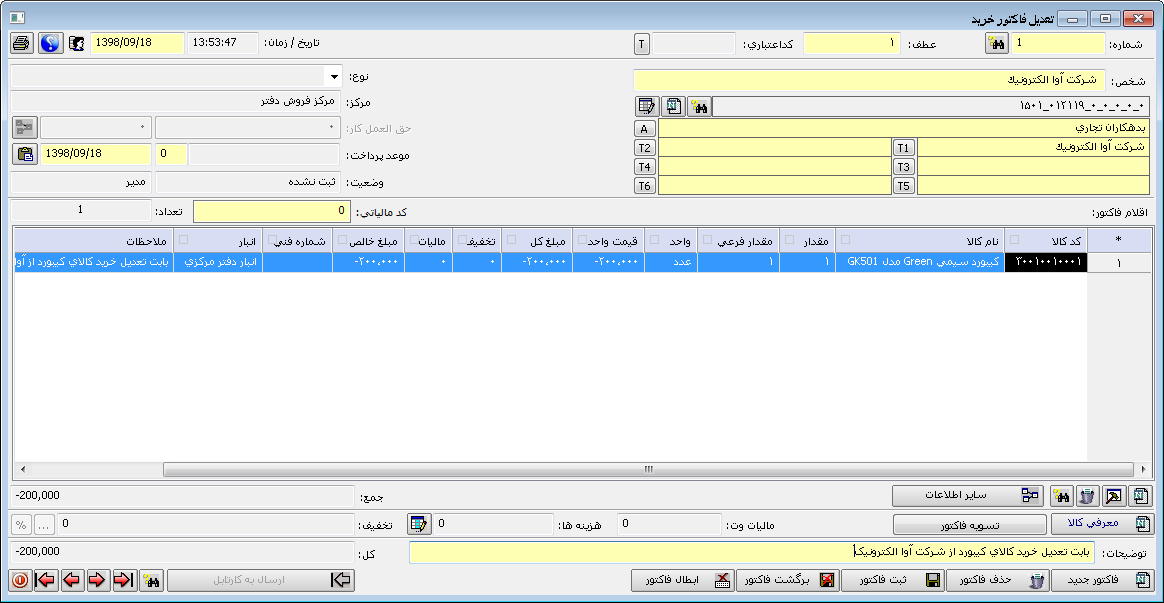Image resolution: width=1164 pixels, height=603 pixels.
Task: Click binoculars icon next to account code field
Action: point(699,106)
